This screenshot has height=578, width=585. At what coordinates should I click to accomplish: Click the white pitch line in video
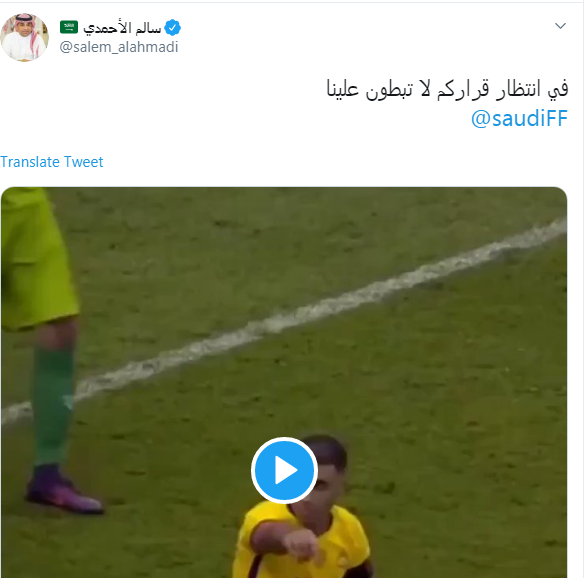(284, 322)
